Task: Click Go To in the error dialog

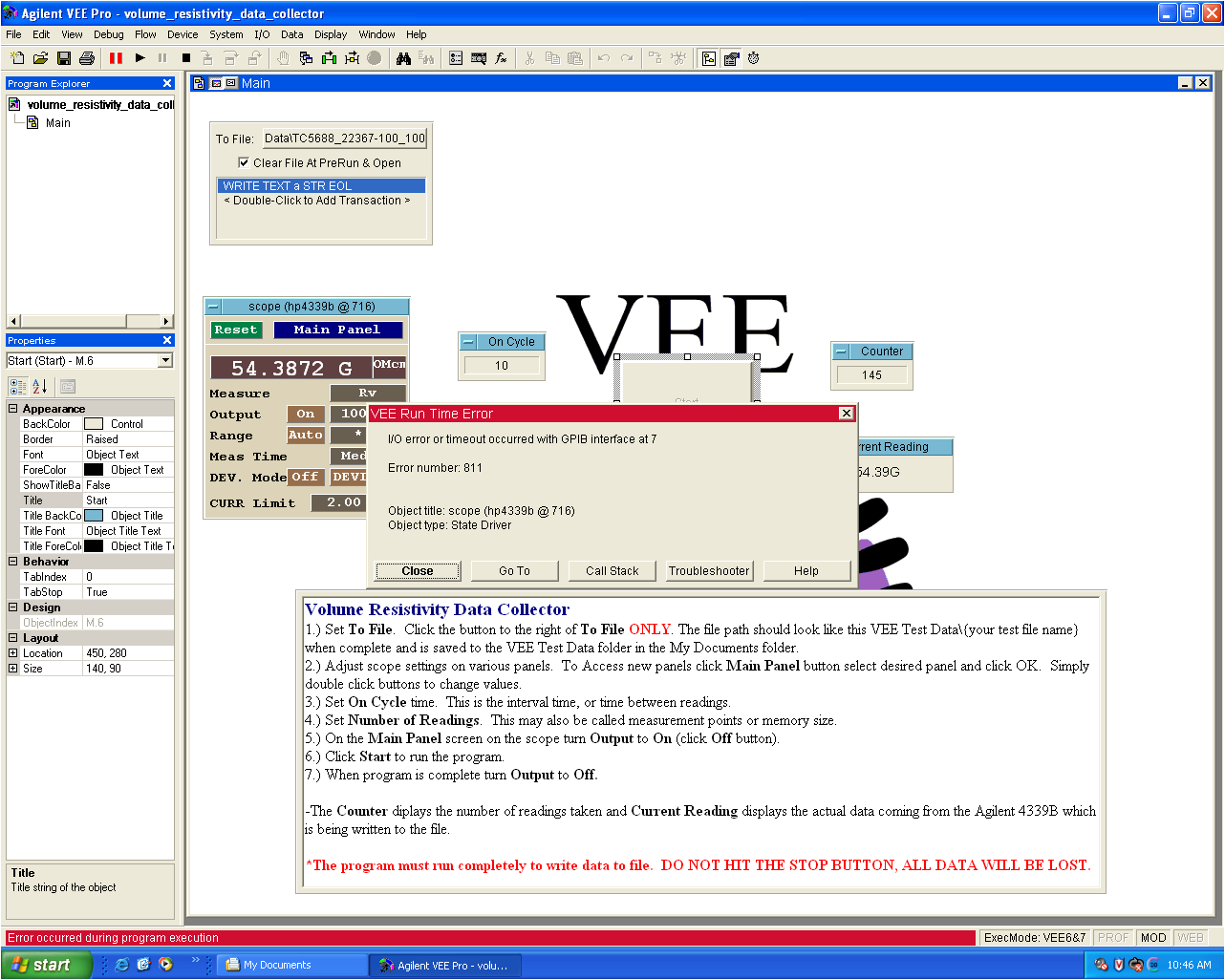Action: click(x=514, y=571)
